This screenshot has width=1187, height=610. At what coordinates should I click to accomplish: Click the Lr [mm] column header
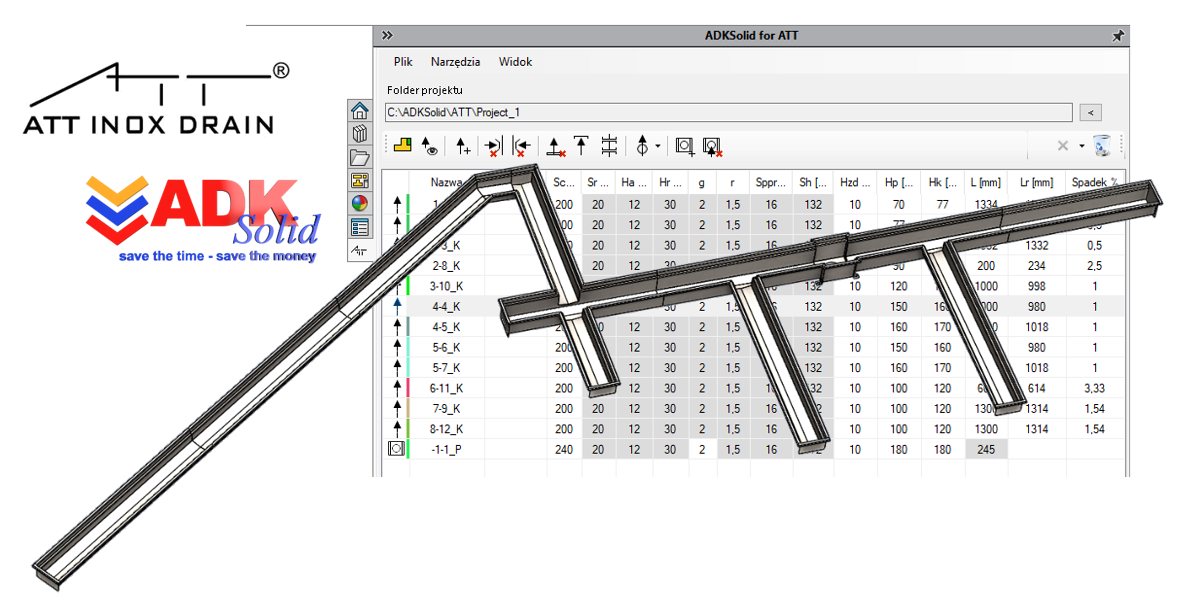(x=1036, y=182)
